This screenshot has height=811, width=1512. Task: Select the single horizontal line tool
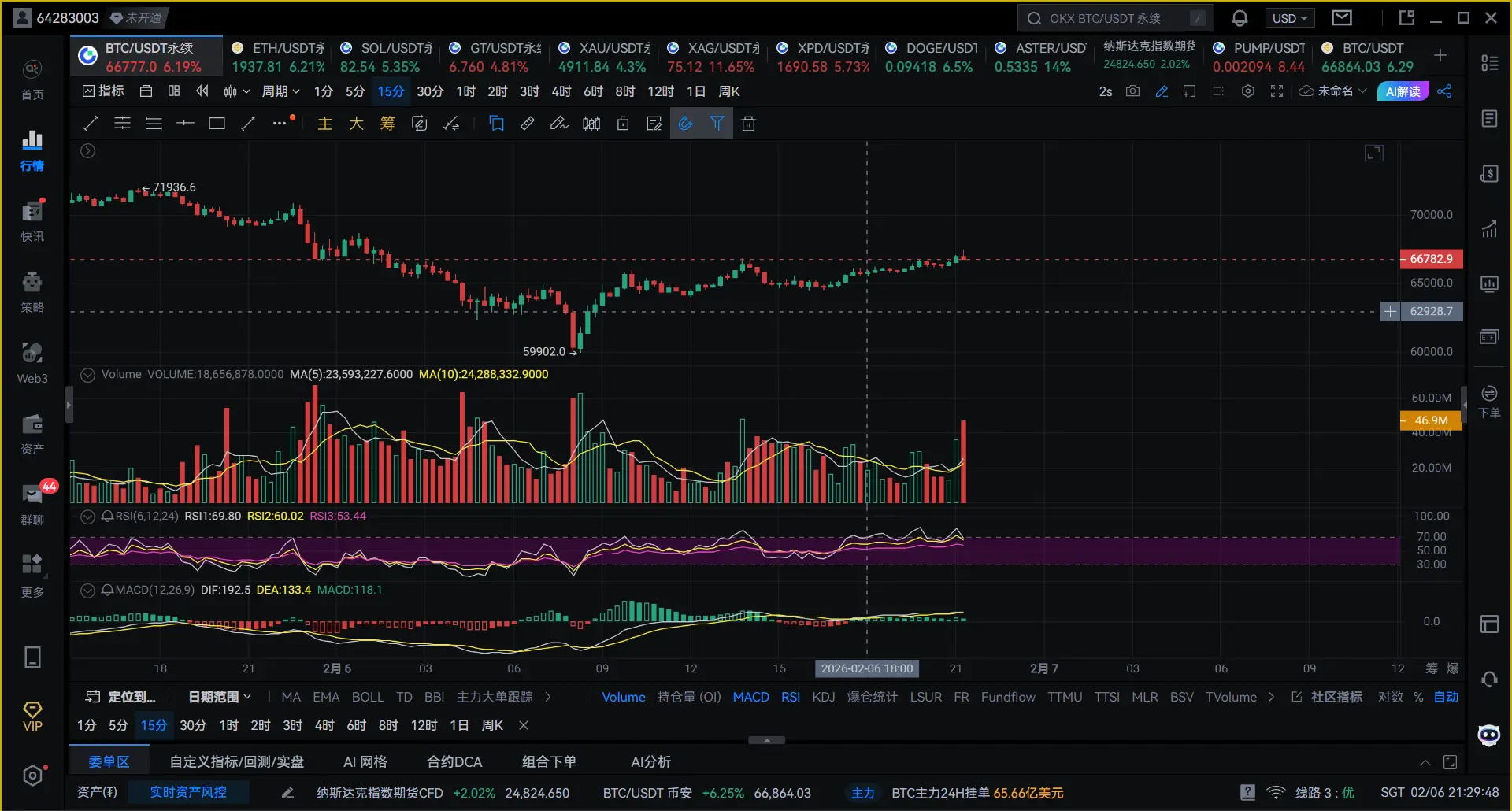coord(185,123)
